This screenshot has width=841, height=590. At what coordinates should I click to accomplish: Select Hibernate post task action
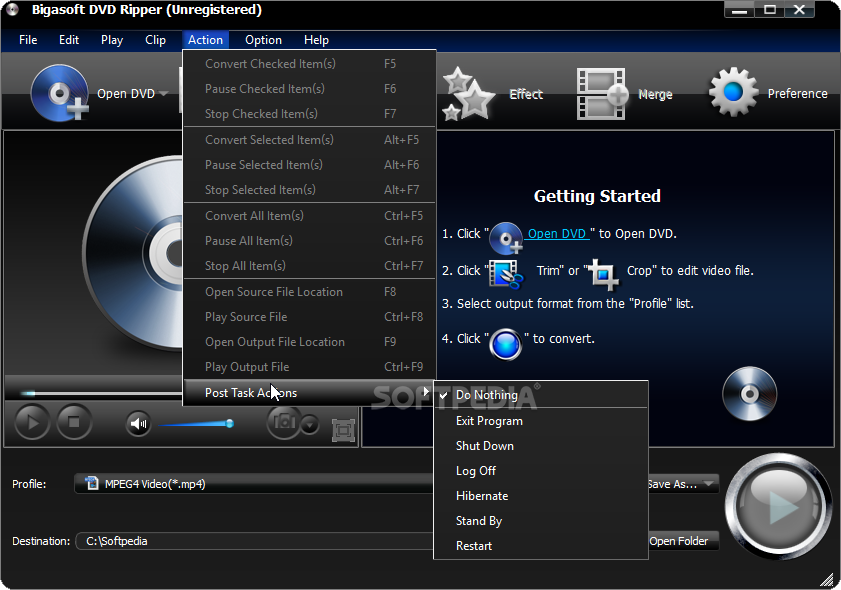[x=541, y=496]
